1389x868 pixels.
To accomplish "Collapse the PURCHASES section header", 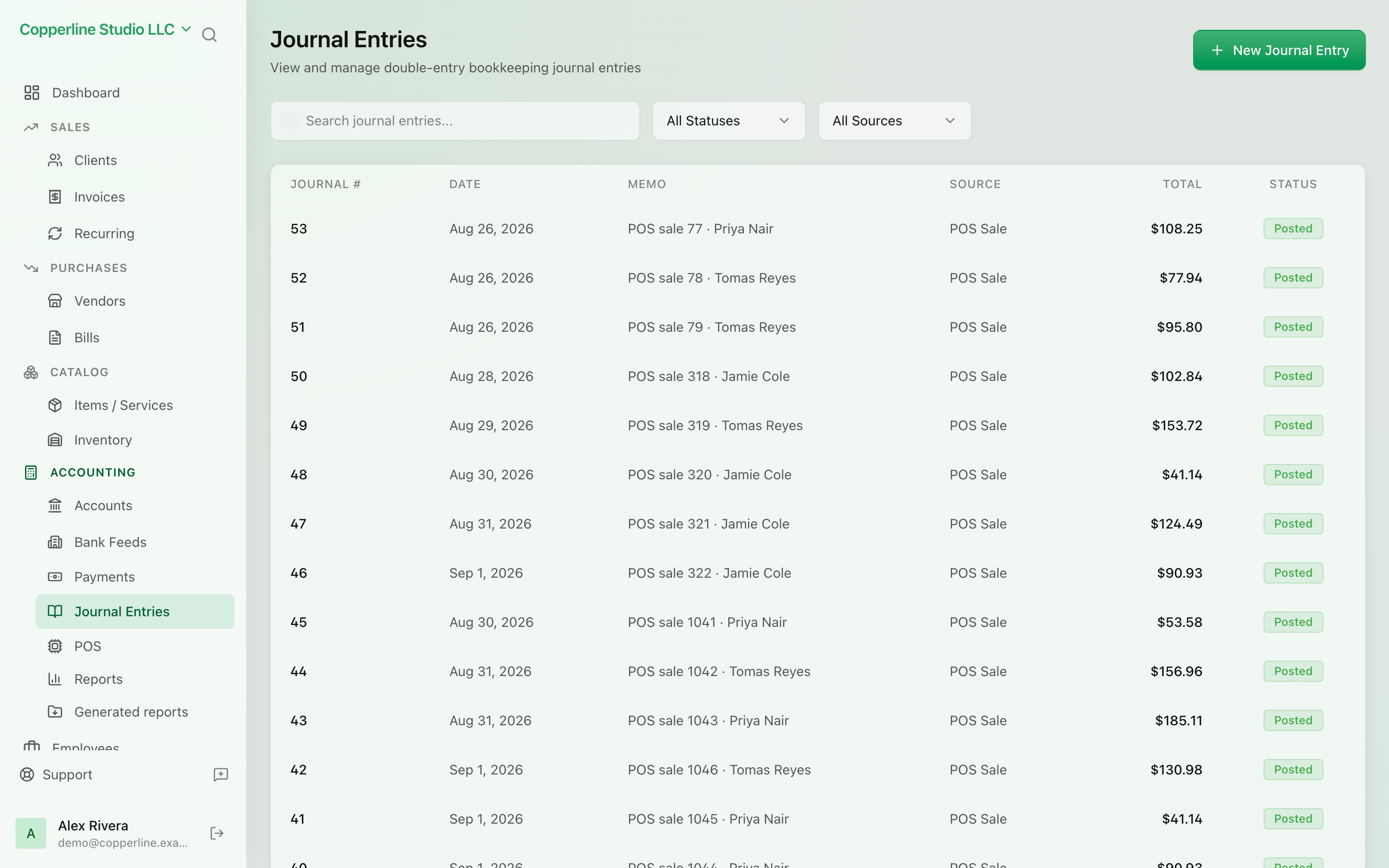I will click(89, 268).
